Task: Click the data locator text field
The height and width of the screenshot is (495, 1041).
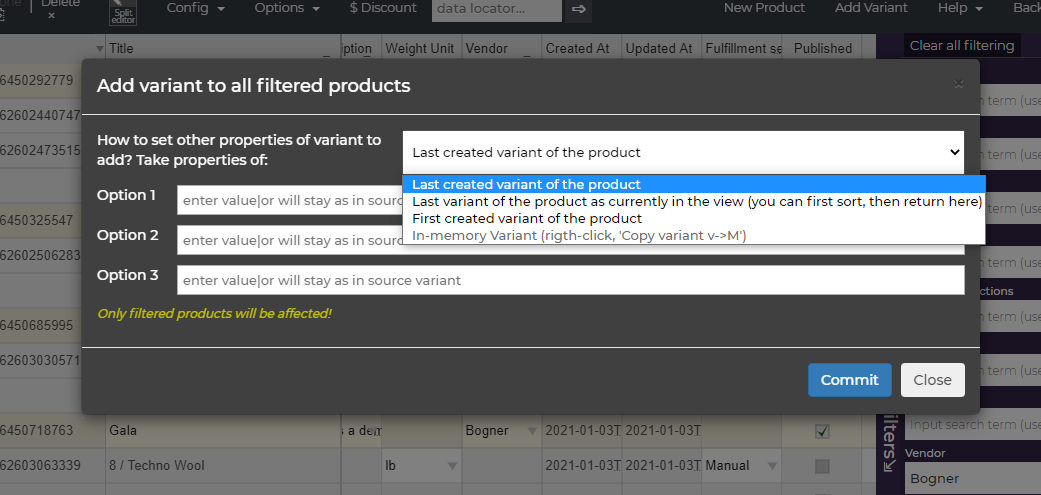Action: (497, 9)
